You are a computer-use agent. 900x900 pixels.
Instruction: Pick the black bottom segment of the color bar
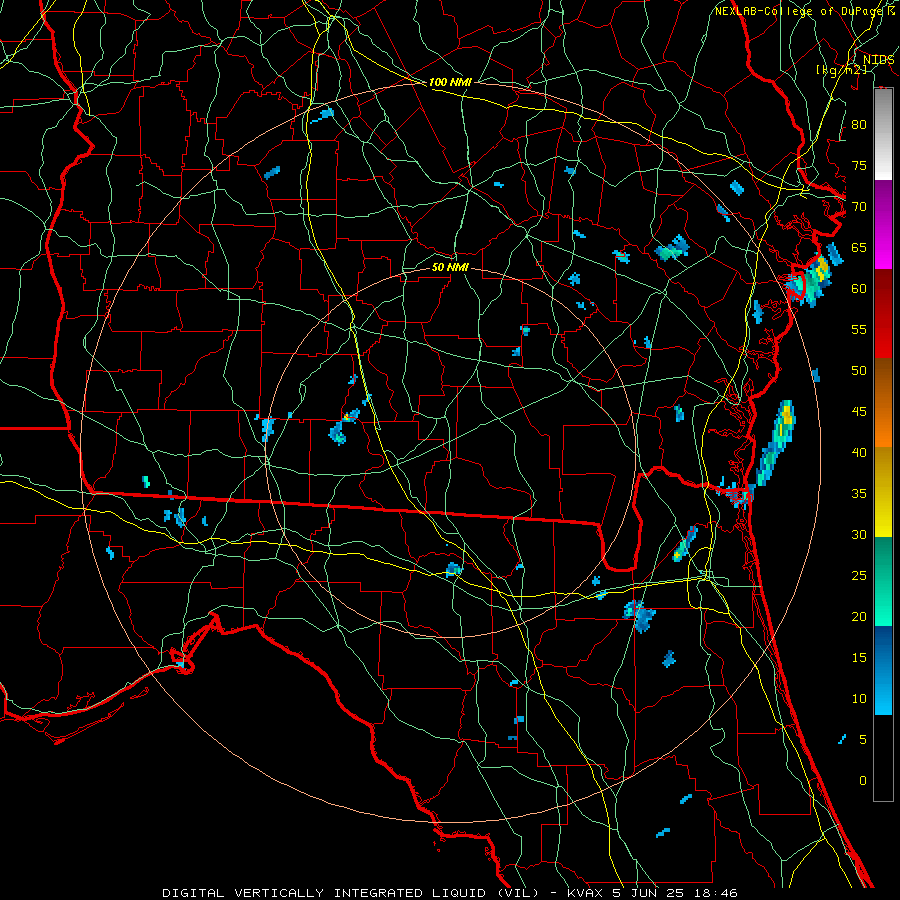coord(883,757)
